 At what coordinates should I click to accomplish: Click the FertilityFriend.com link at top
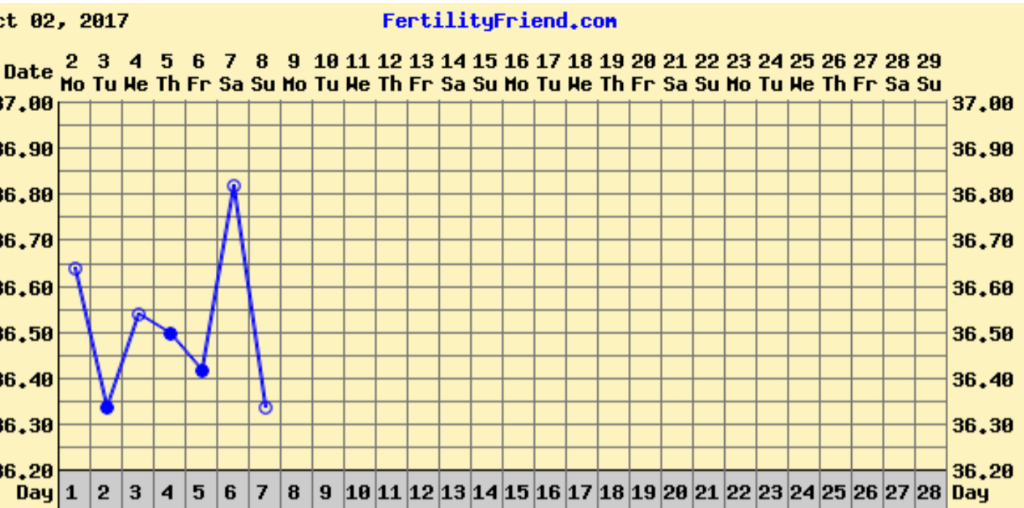pos(499,21)
